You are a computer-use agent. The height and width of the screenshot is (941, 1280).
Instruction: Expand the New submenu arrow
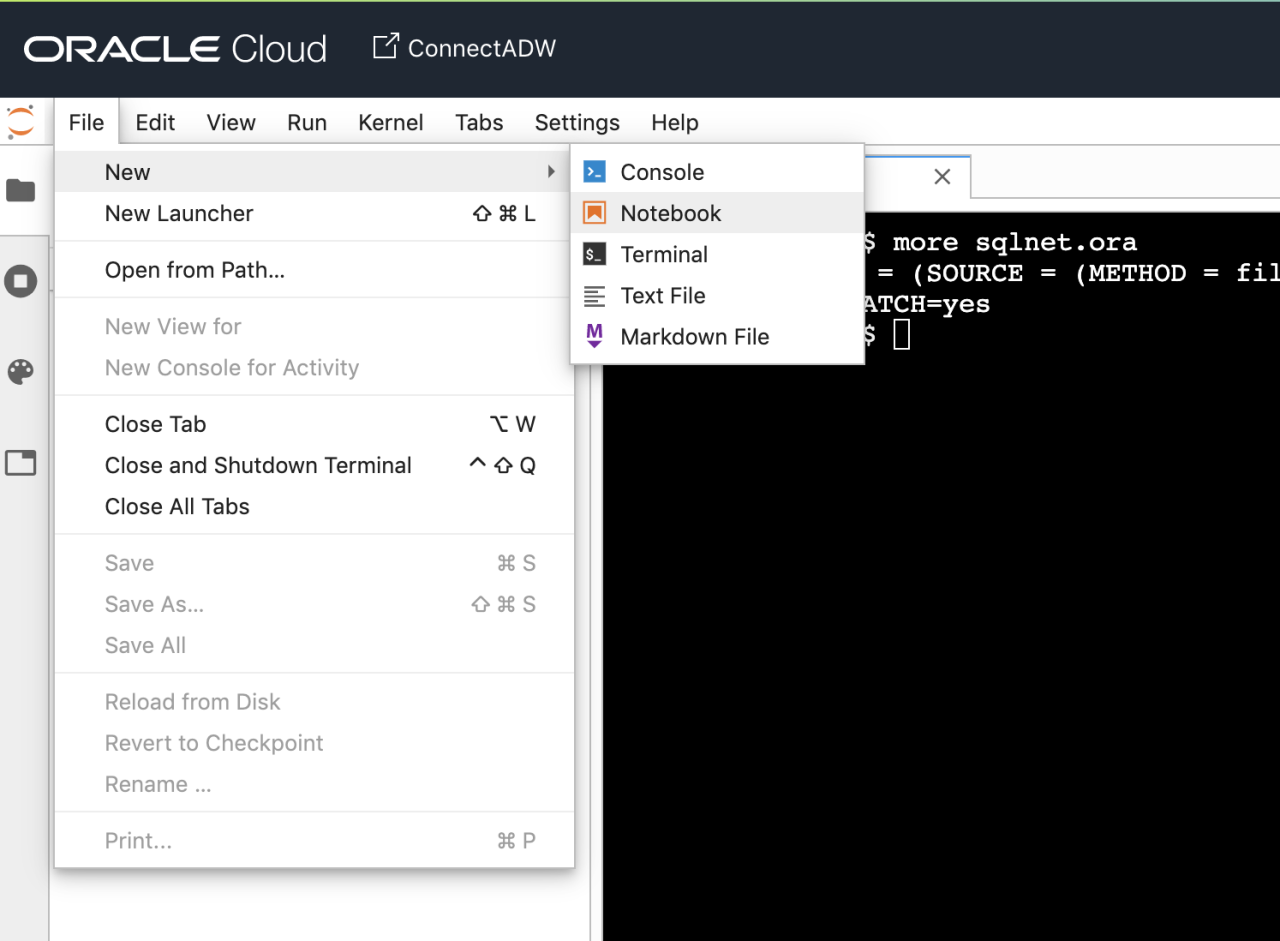pos(551,172)
